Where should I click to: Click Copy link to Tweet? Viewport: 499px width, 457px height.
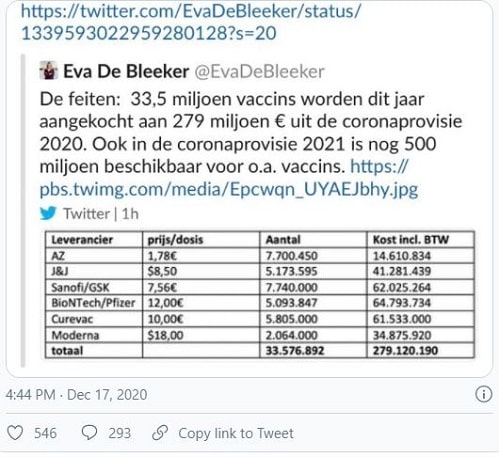[x=236, y=433]
